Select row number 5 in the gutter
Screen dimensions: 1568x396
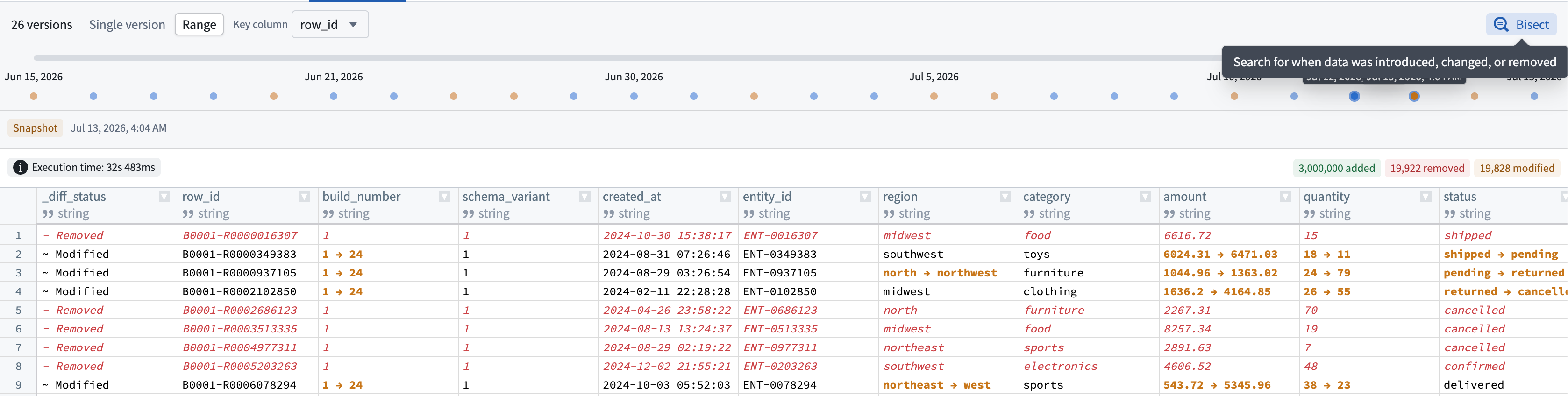[18, 310]
